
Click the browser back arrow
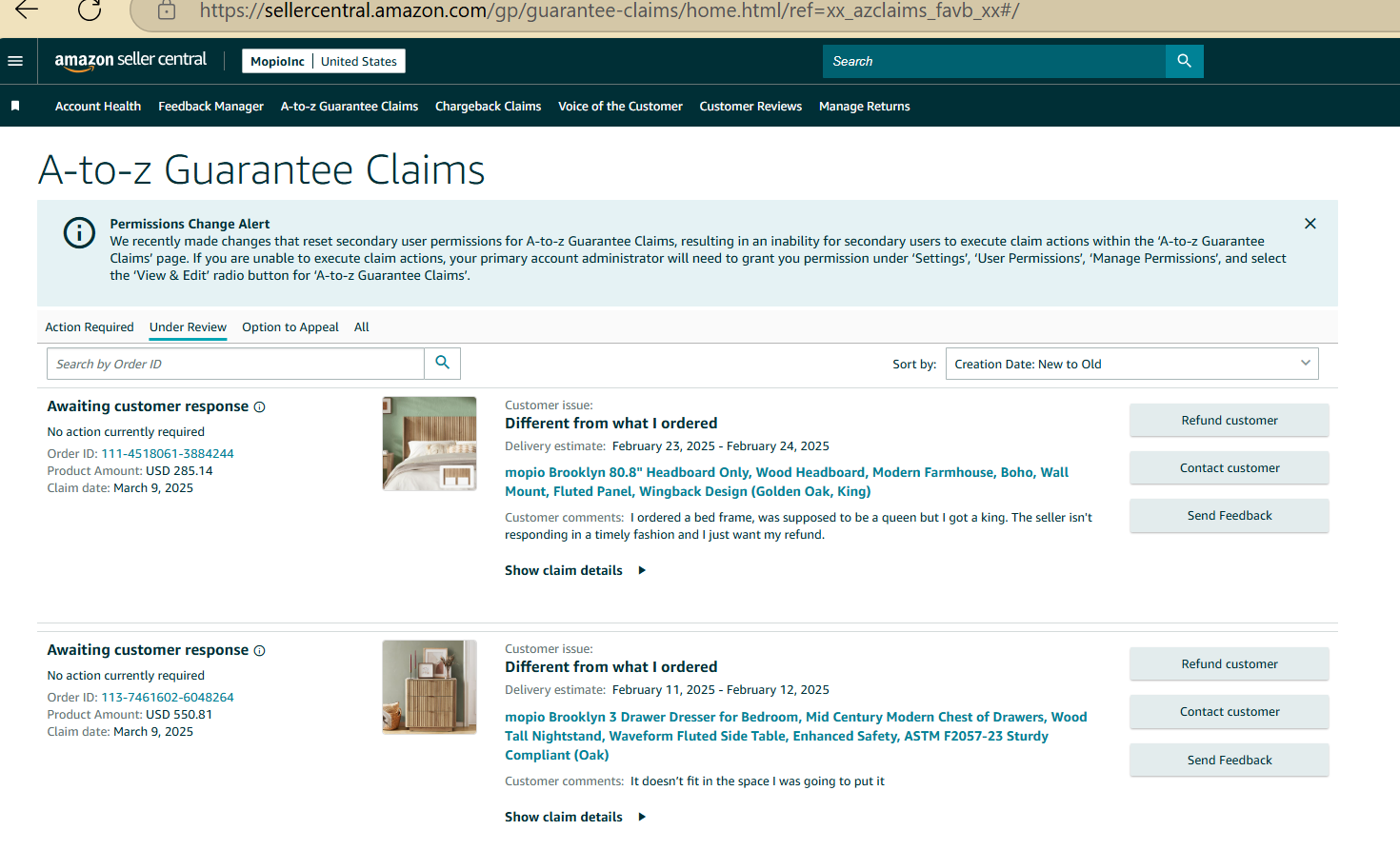[27, 10]
